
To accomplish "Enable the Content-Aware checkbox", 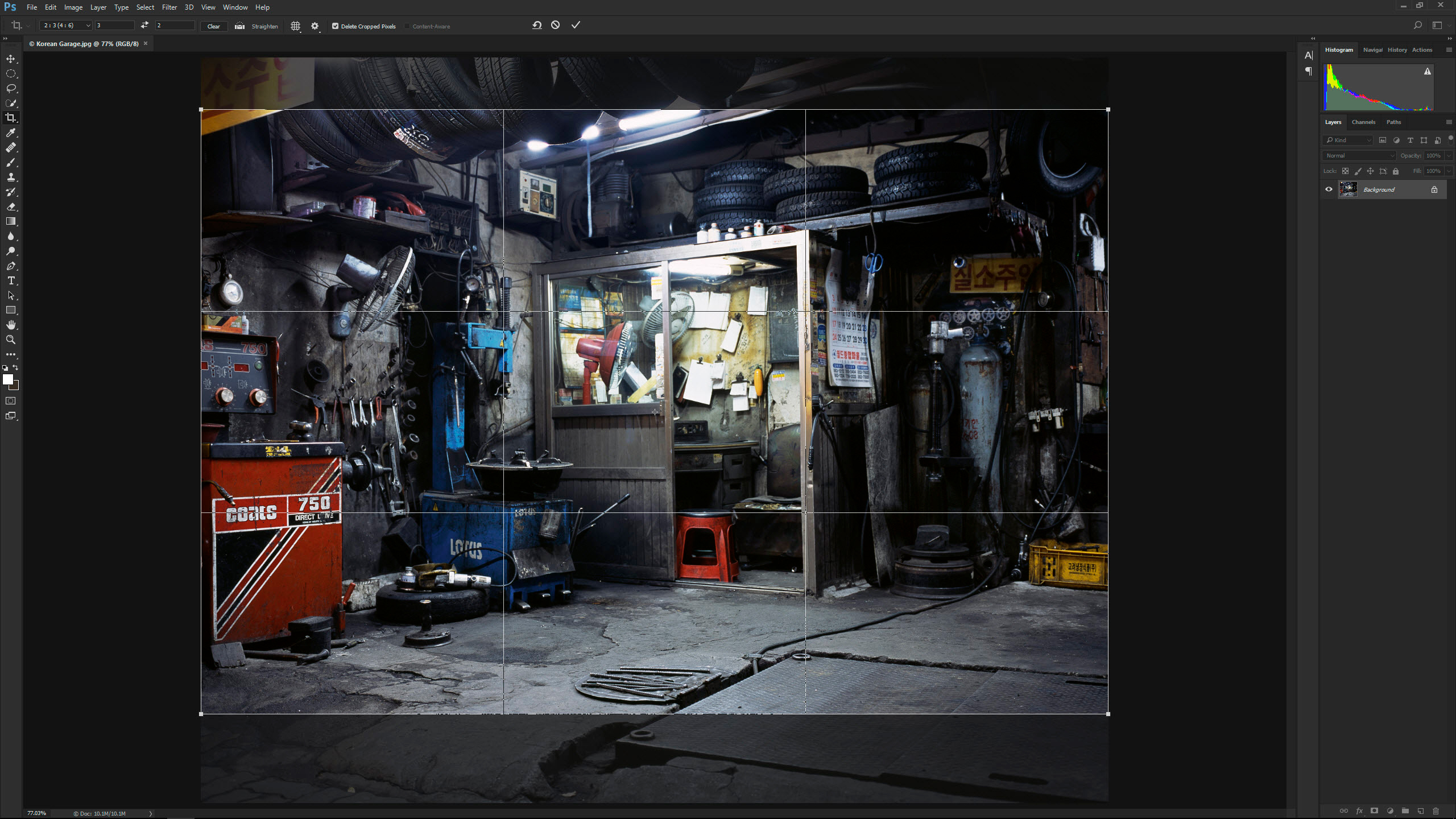I will click(x=407, y=26).
